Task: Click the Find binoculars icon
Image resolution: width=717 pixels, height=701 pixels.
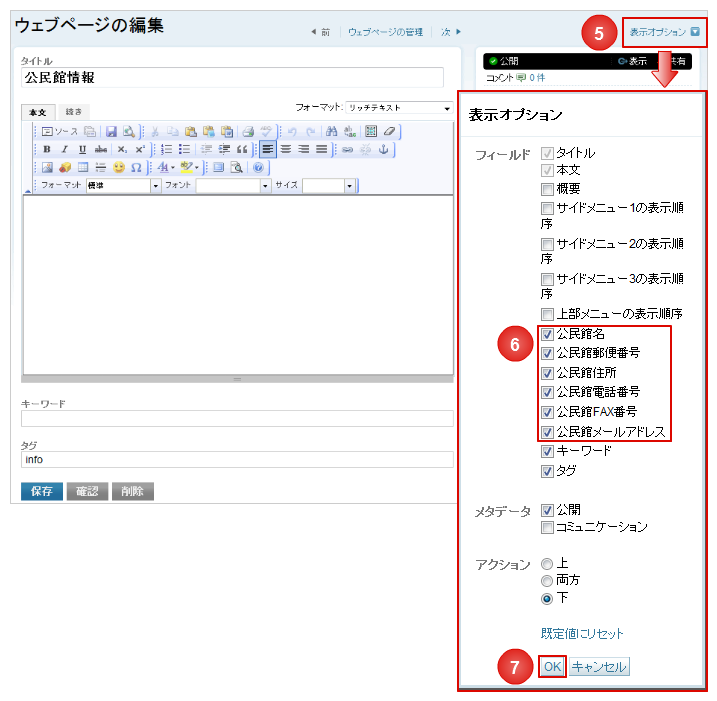Action: coord(332,132)
